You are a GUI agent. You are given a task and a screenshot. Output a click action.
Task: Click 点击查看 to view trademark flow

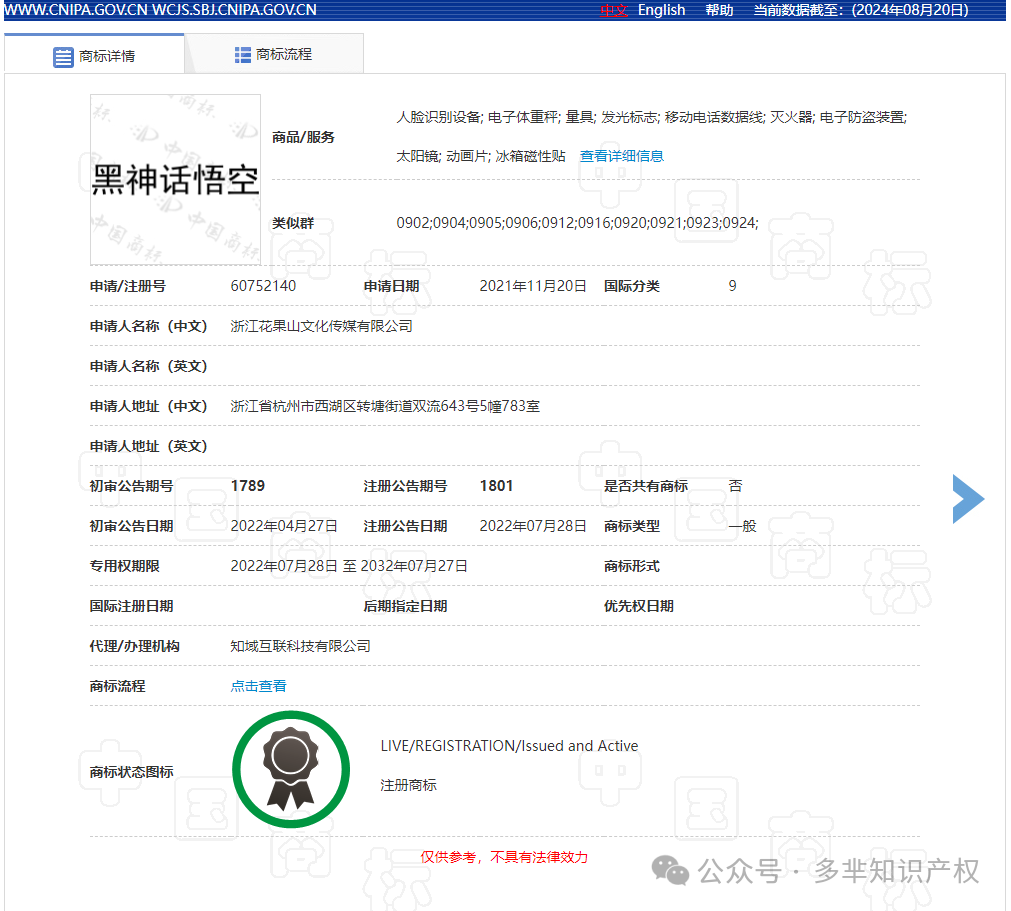(257, 686)
